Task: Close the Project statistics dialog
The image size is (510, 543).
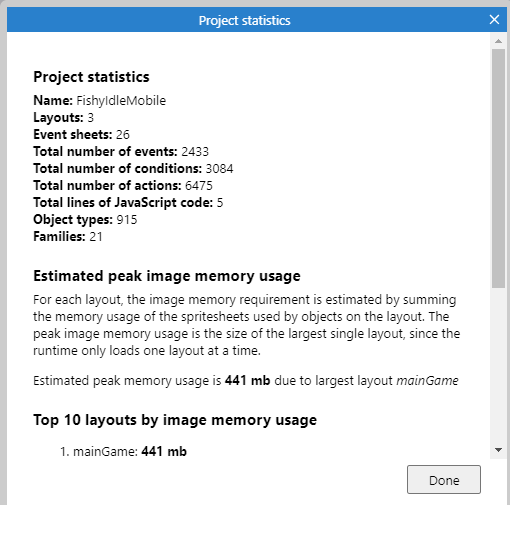Action: [x=494, y=19]
